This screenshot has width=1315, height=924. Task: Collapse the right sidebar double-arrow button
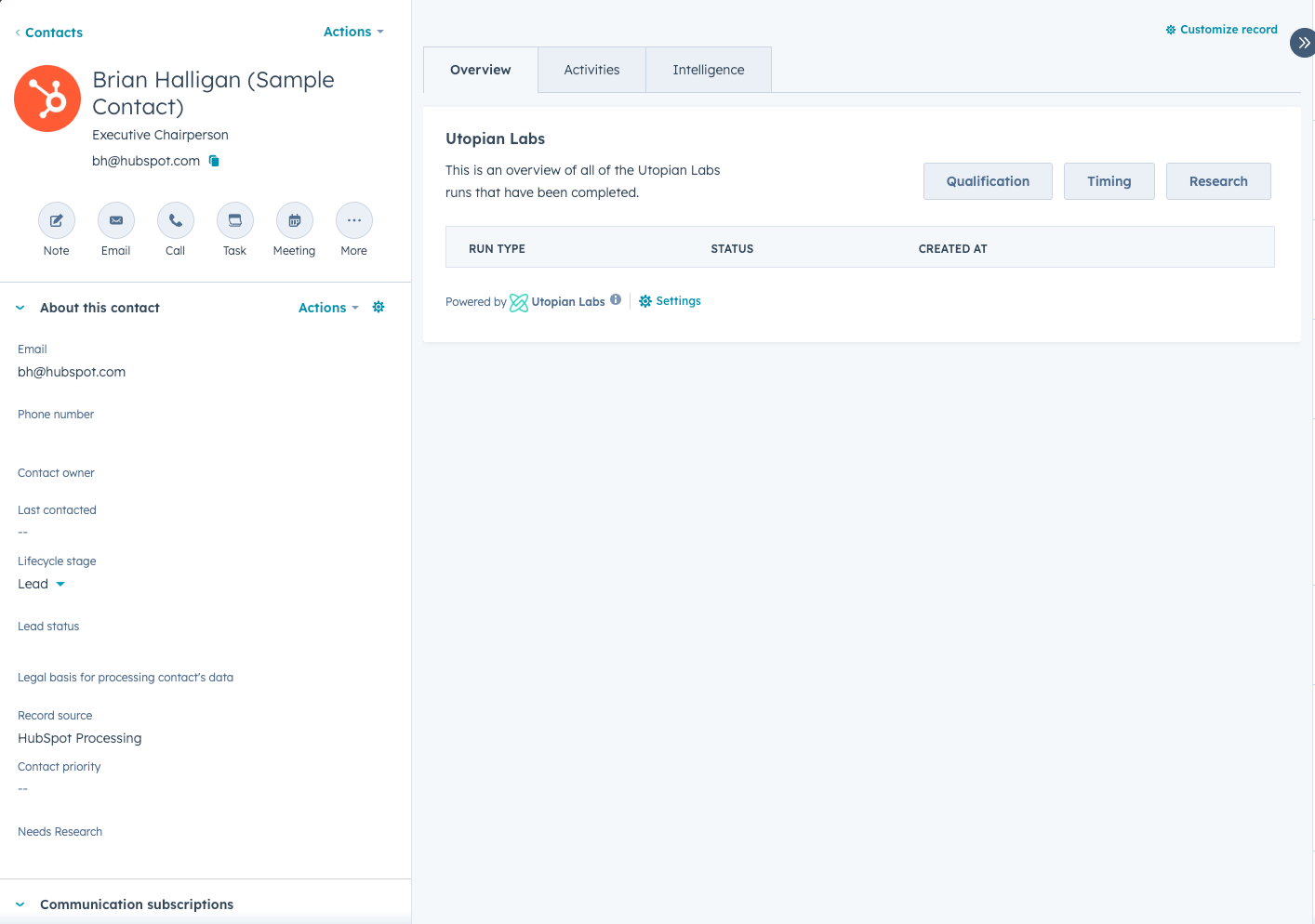[1303, 43]
